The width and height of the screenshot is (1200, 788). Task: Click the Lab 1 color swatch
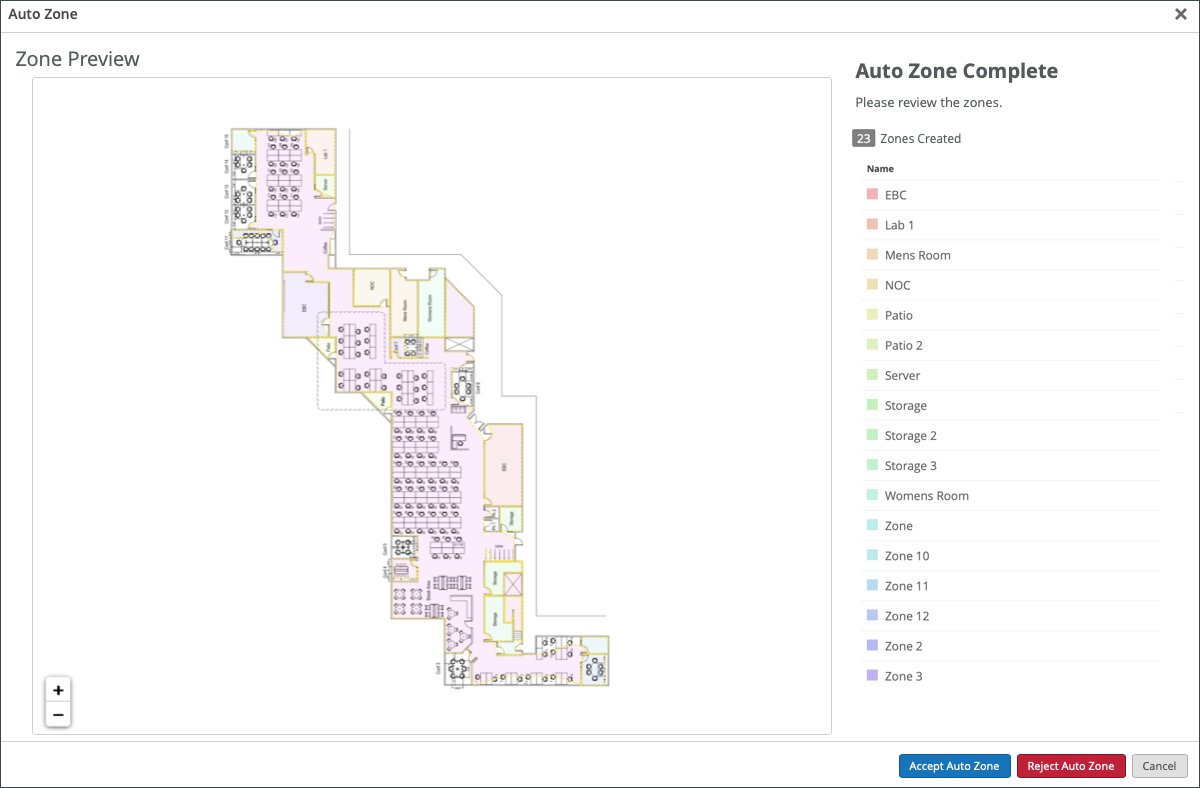(872, 225)
